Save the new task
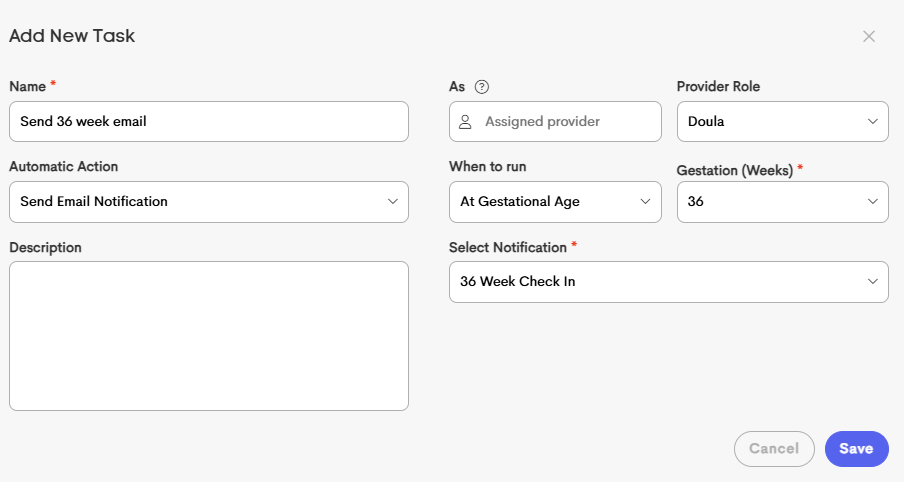 coord(857,449)
